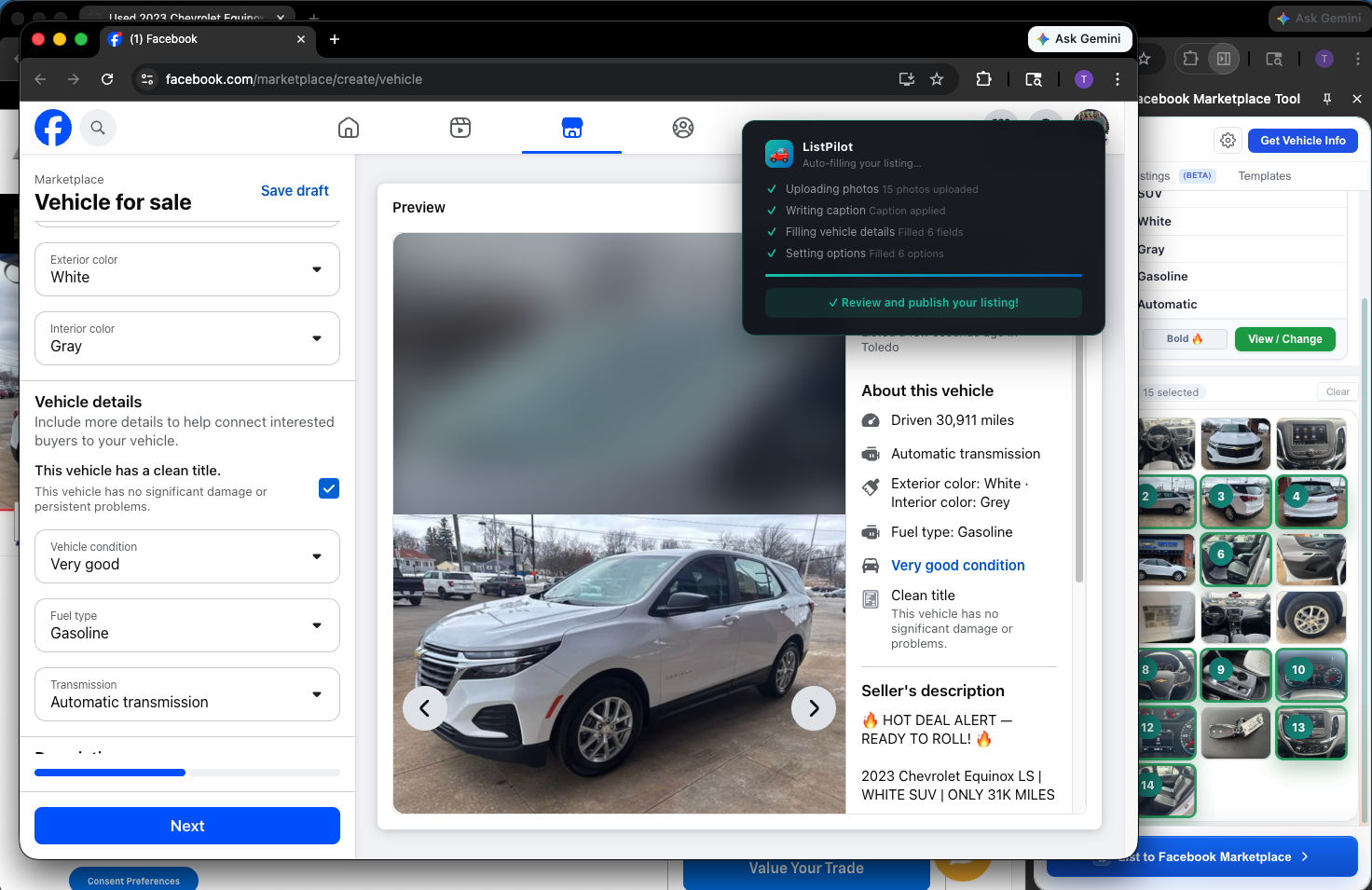Open the purple T profile avatar in front window

1084,79
